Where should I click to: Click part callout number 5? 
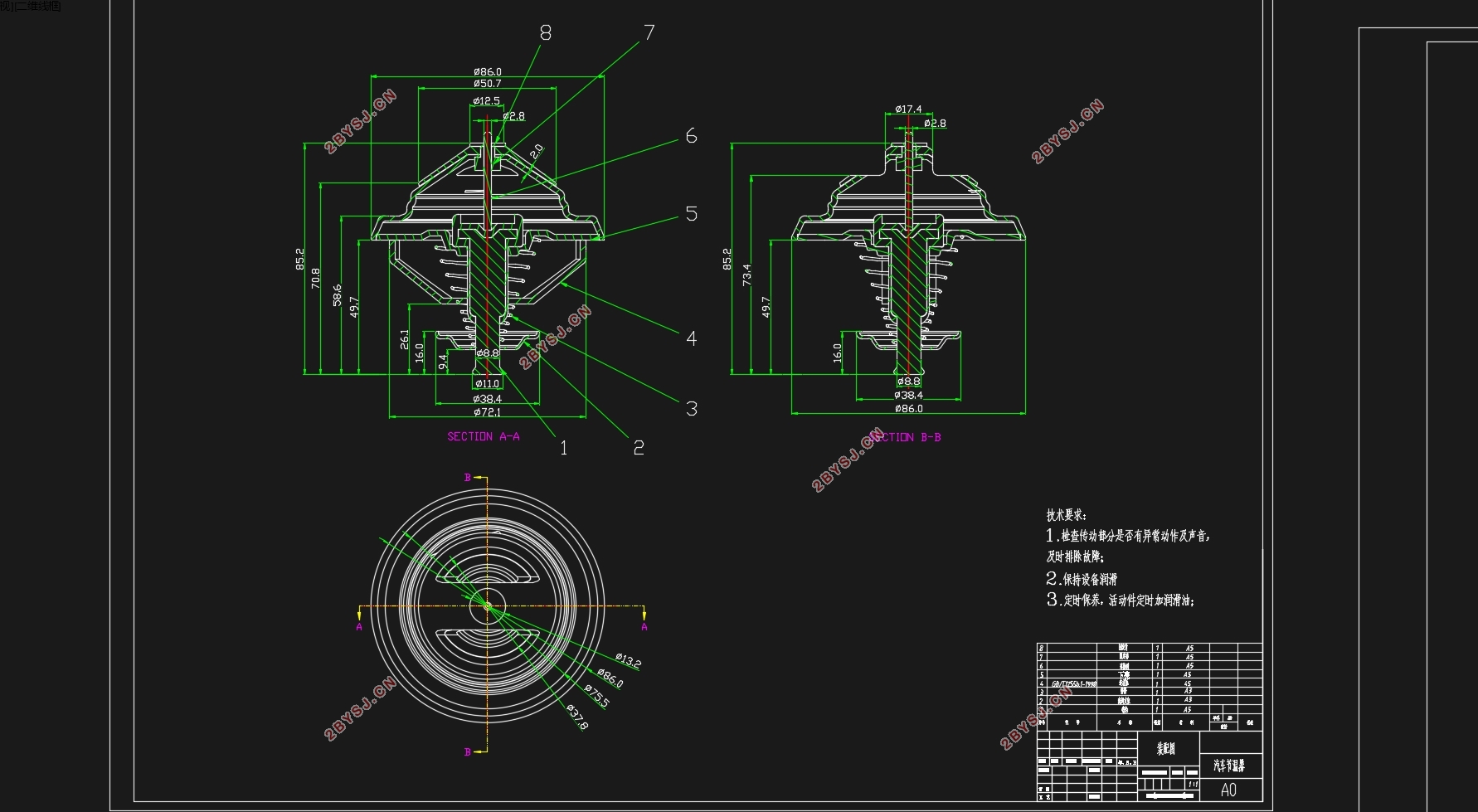point(691,213)
